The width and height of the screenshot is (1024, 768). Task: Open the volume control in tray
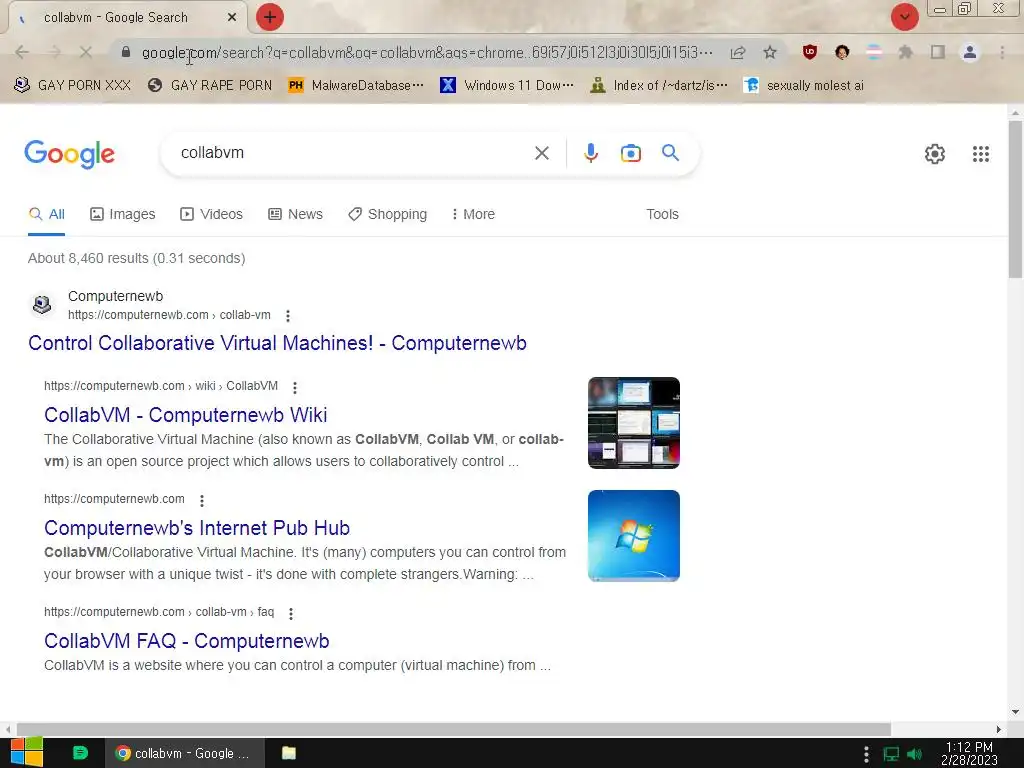(914, 754)
